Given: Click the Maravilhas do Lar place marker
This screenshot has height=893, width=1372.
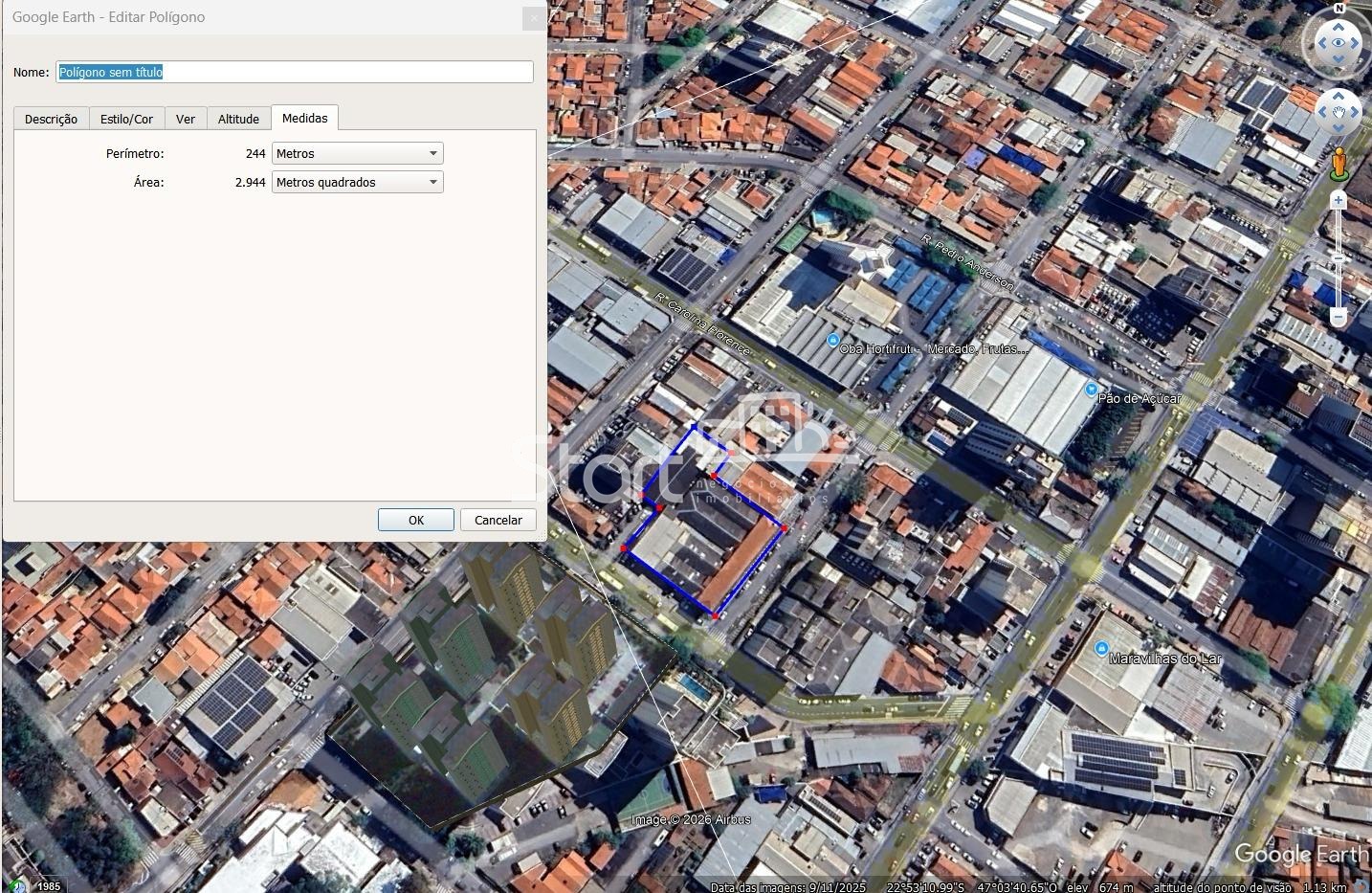Looking at the screenshot, I should (x=1101, y=649).
